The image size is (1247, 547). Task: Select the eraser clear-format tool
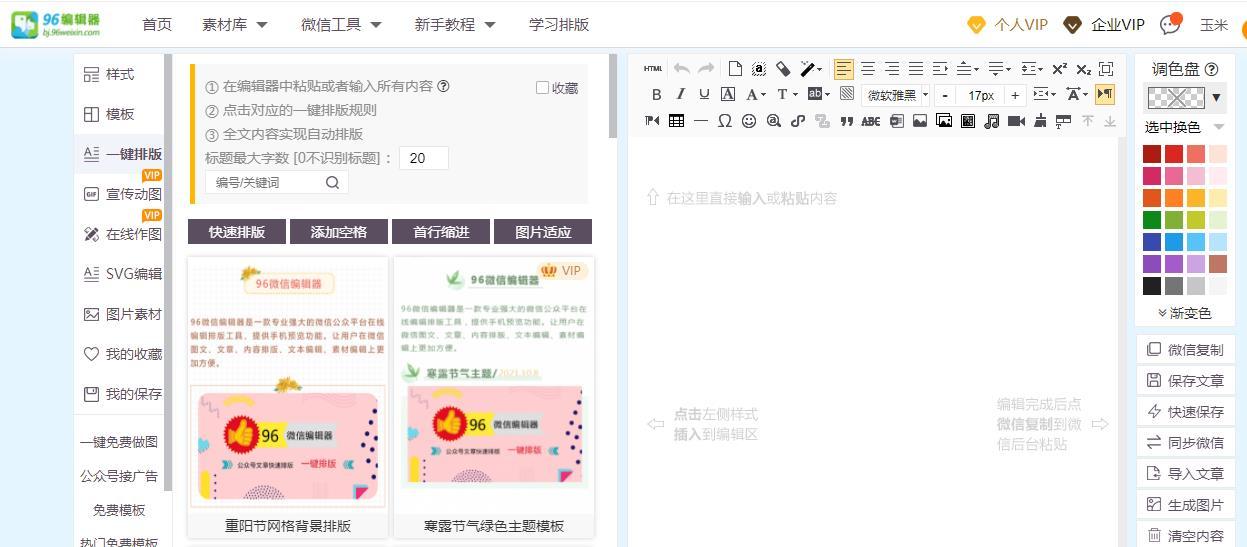(783, 69)
